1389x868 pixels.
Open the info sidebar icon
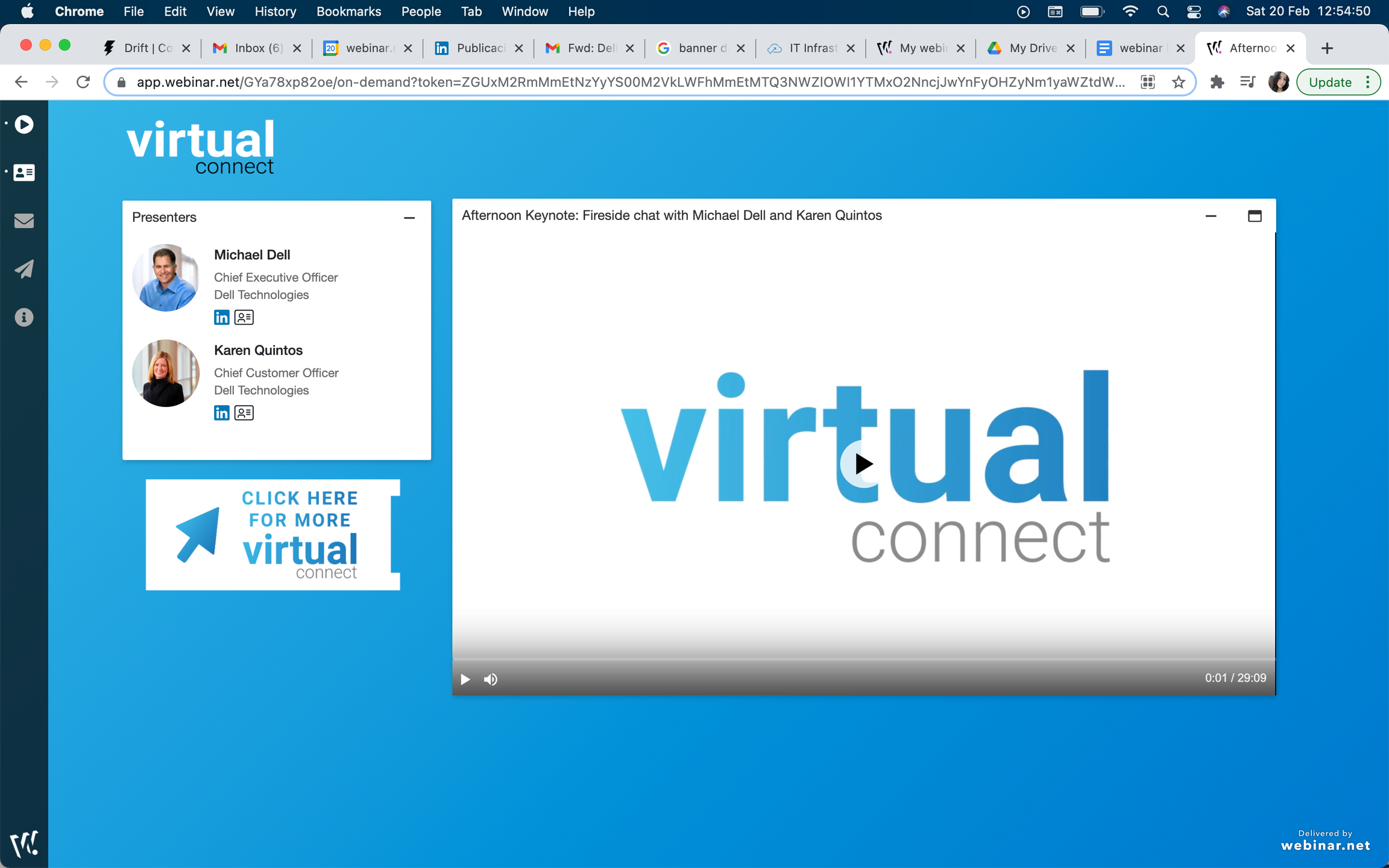pyautogui.click(x=24, y=317)
